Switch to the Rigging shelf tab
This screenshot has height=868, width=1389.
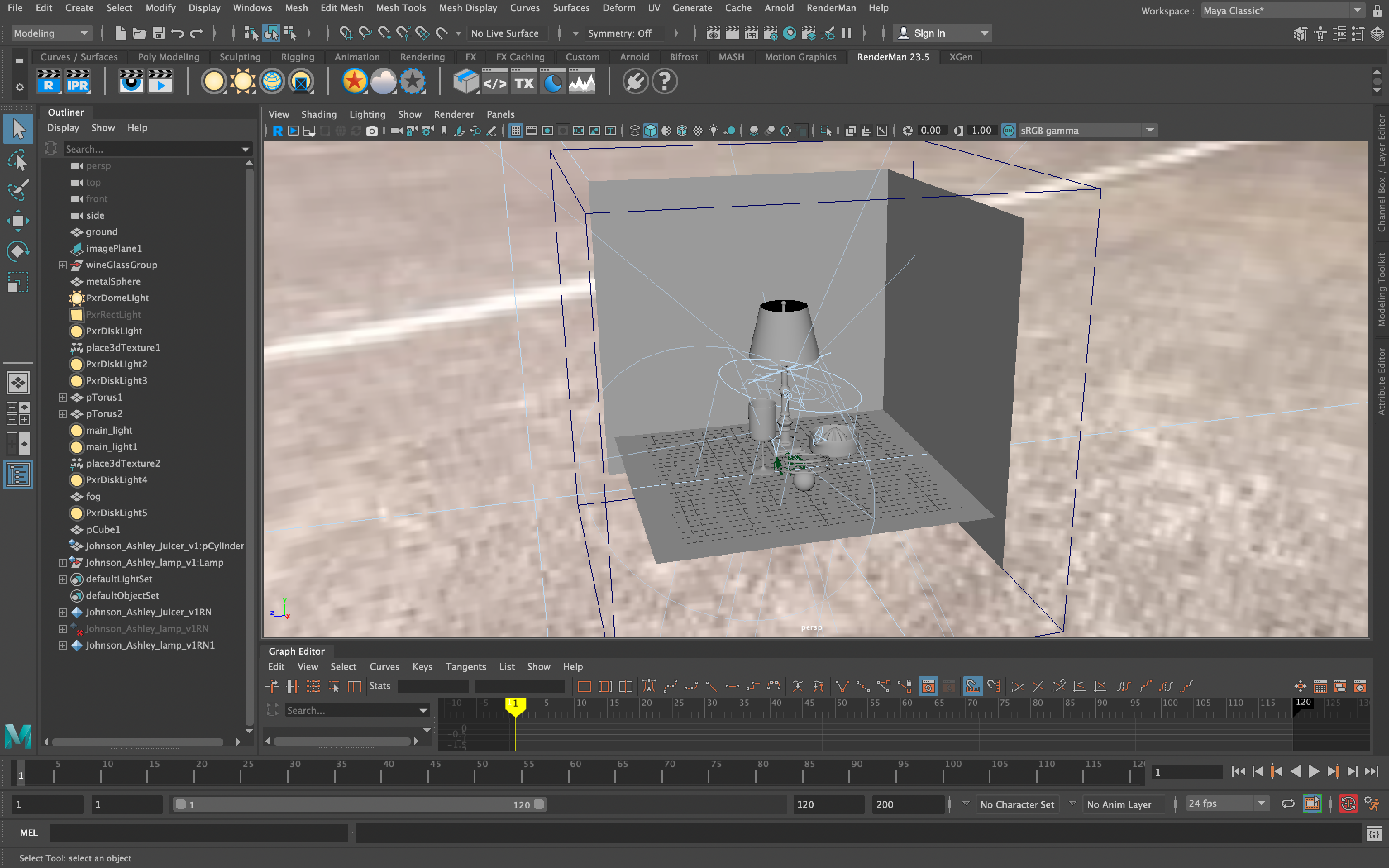[x=297, y=57]
